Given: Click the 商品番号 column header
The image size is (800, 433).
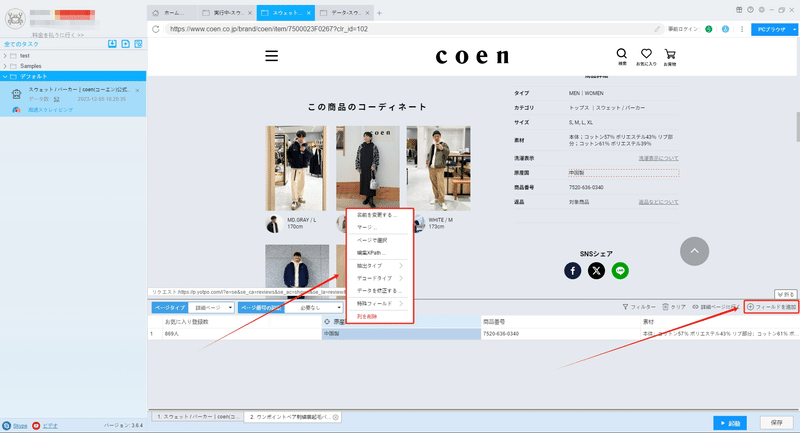Looking at the screenshot, I should click(560, 322).
